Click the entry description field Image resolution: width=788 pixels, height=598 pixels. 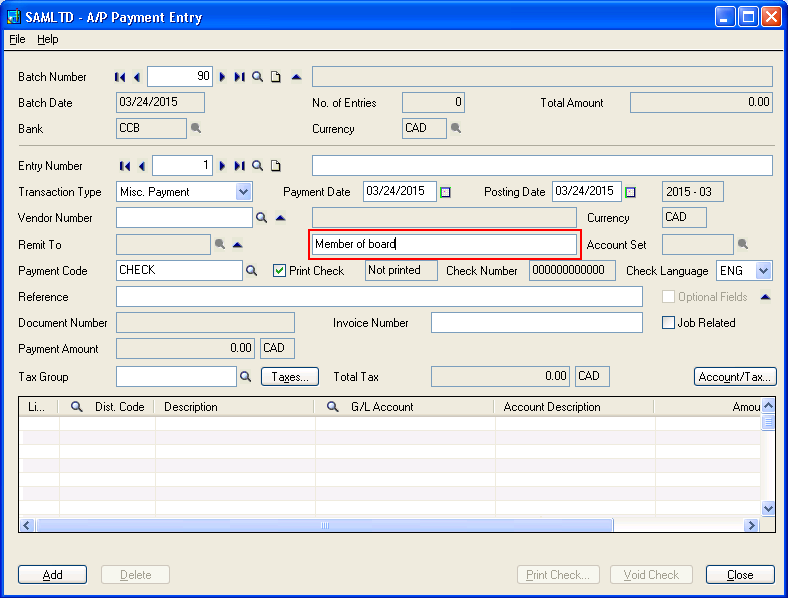542,165
